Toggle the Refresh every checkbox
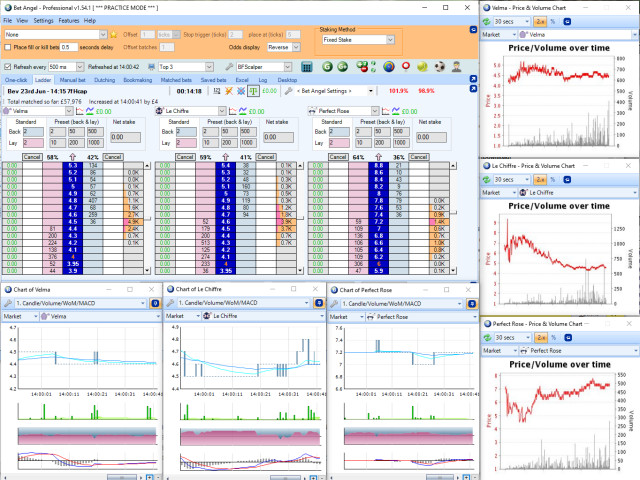Image resolution: width=640 pixels, height=480 pixels. tap(7, 67)
